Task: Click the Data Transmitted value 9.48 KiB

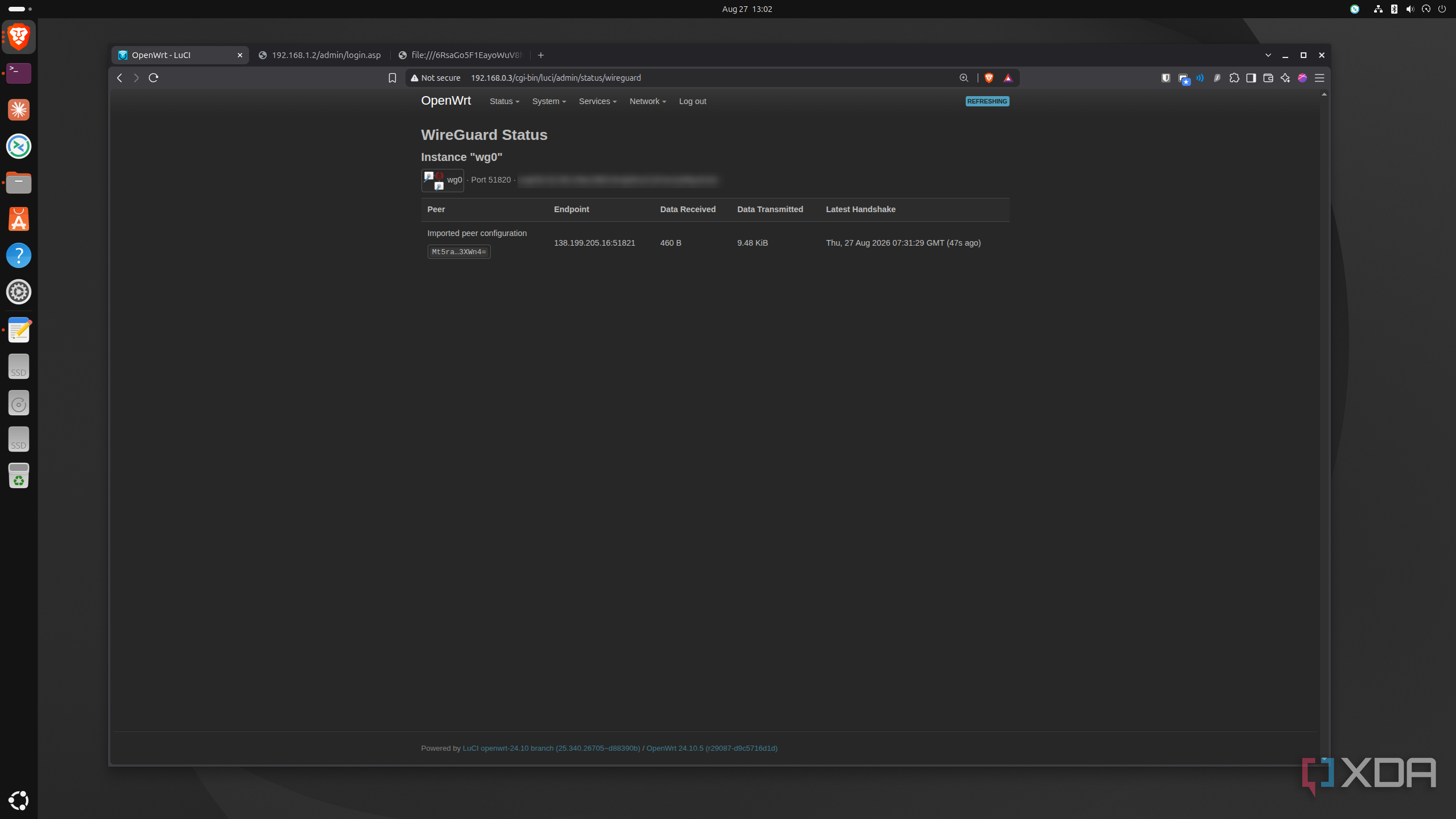Action: click(752, 243)
